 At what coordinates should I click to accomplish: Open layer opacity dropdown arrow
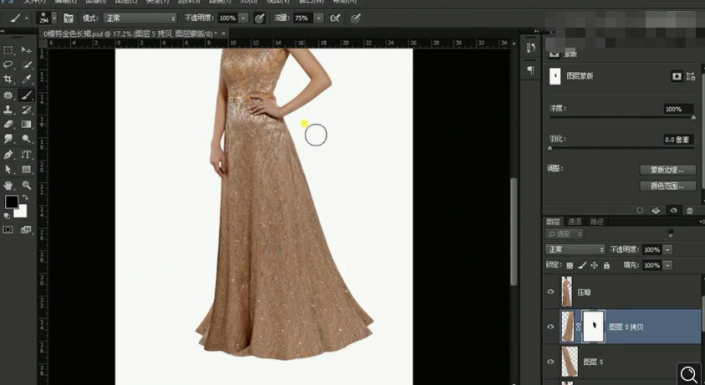[668, 249]
